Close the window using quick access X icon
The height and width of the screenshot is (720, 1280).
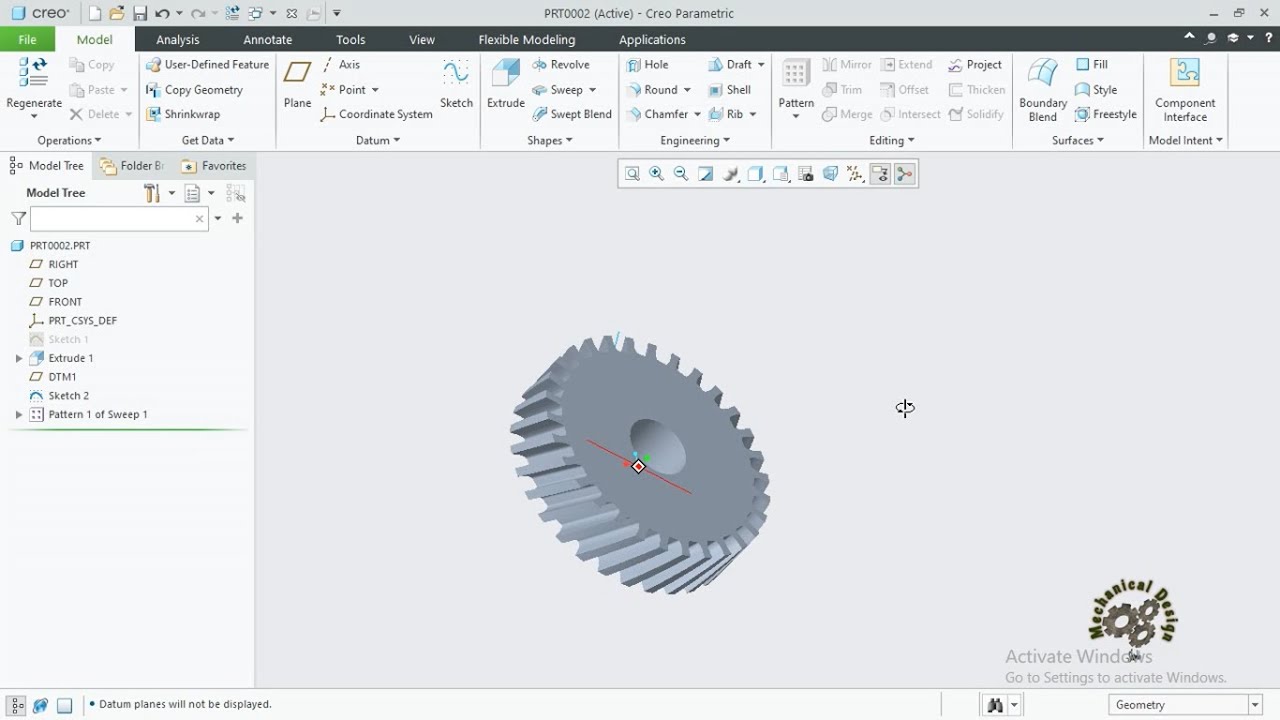coord(291,13)
